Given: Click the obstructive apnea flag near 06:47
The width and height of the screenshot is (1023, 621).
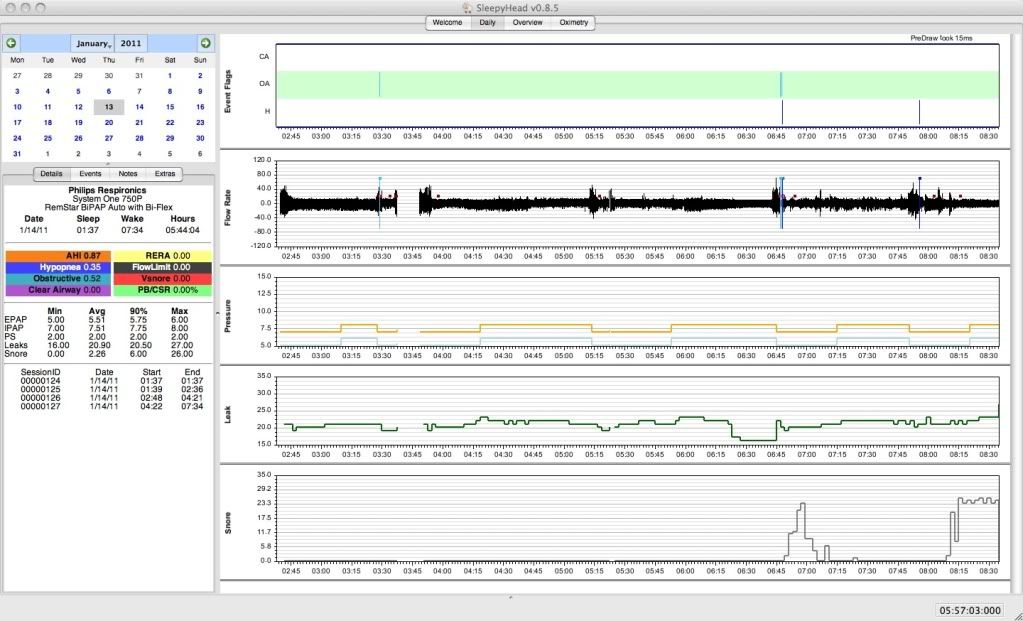Looking at the screenshot, I should coord(781,84).
